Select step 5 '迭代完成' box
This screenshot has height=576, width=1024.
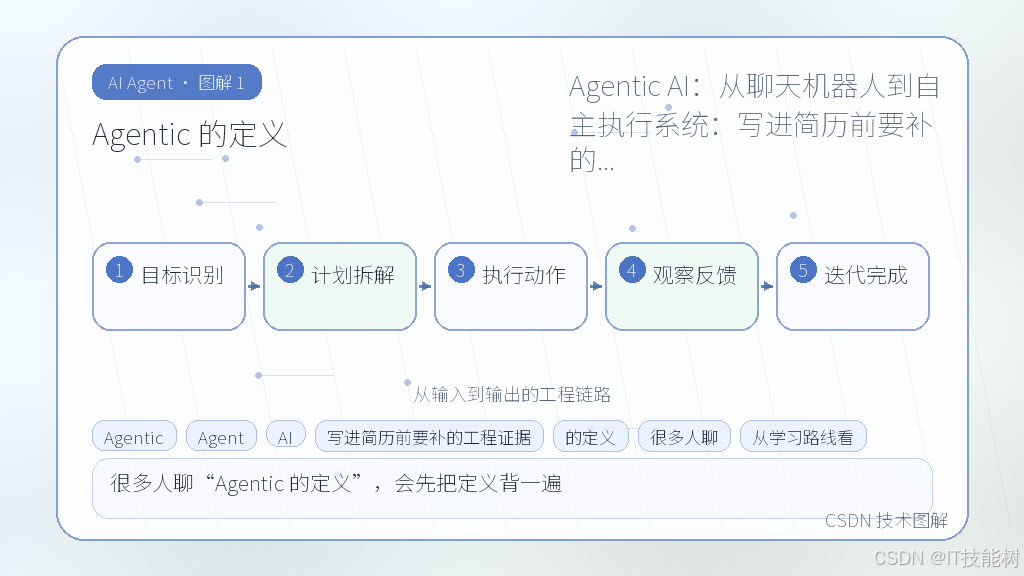(853, 286)
